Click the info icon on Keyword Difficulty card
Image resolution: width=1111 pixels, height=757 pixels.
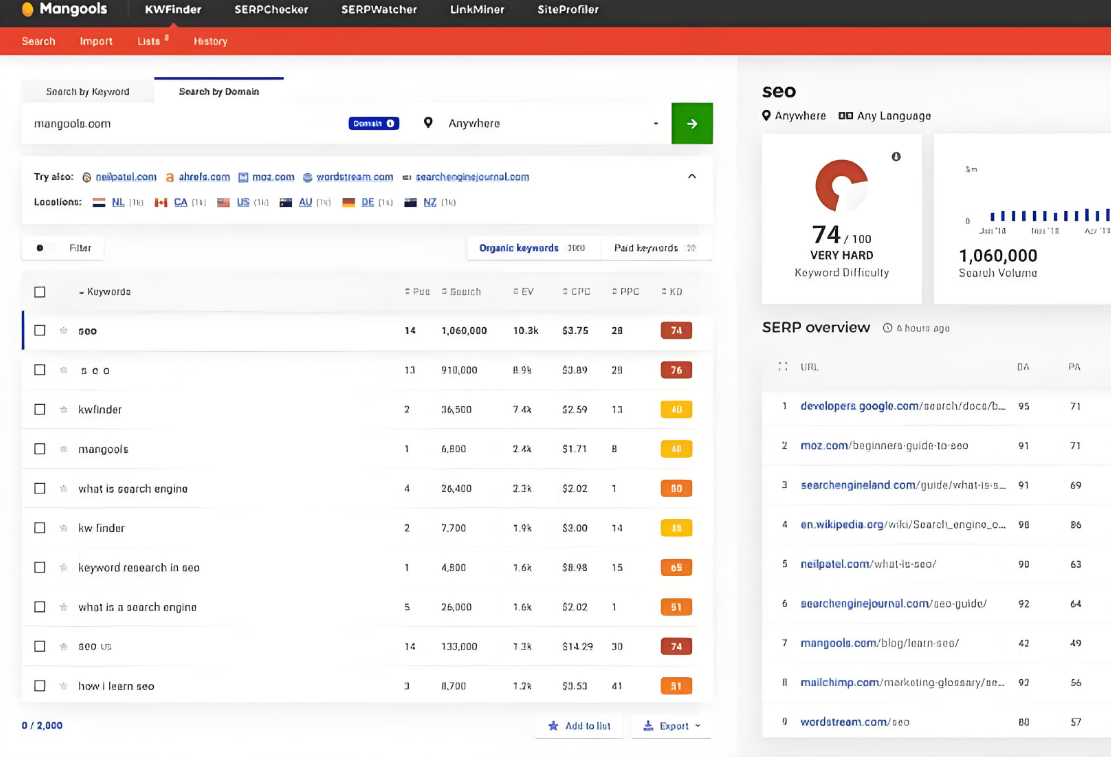(x=896, y=157)
